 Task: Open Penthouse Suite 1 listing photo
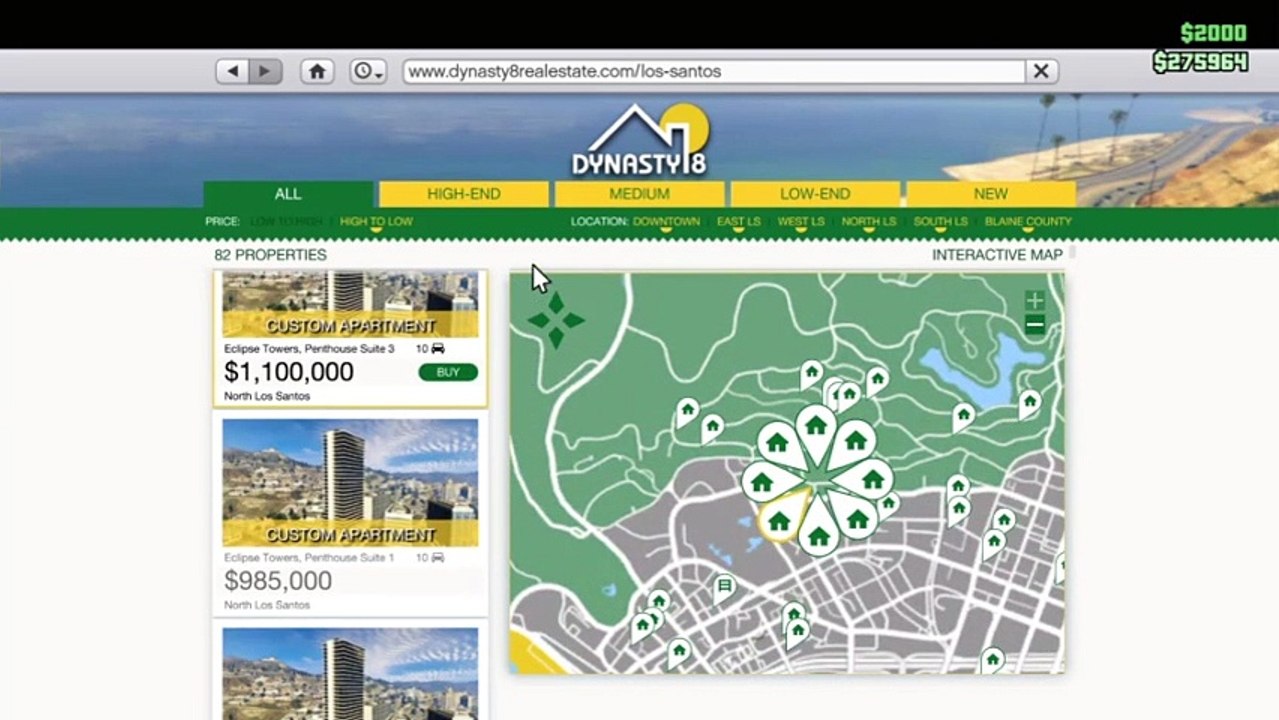pyautogui.click(x=350, y=482)
